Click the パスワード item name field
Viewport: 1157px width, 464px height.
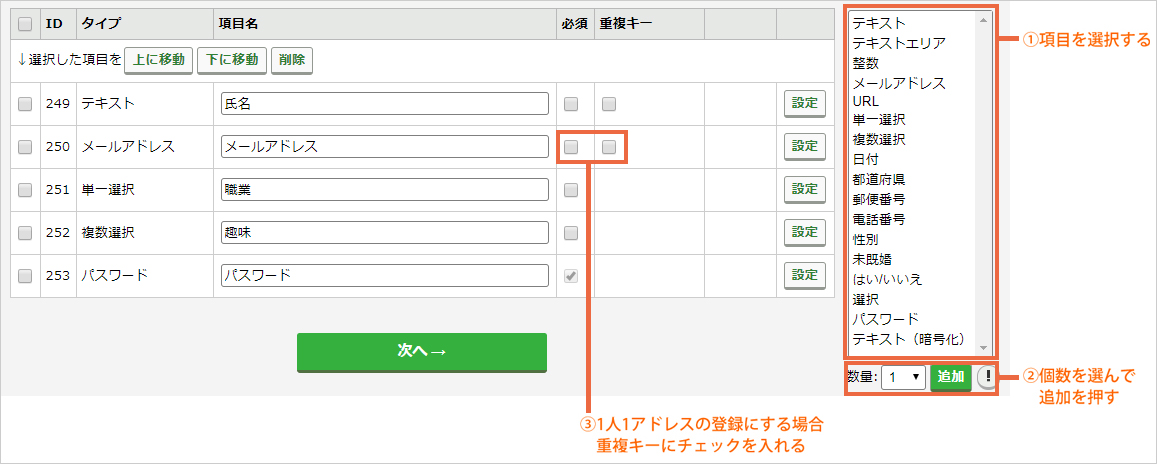pos(384,275)
